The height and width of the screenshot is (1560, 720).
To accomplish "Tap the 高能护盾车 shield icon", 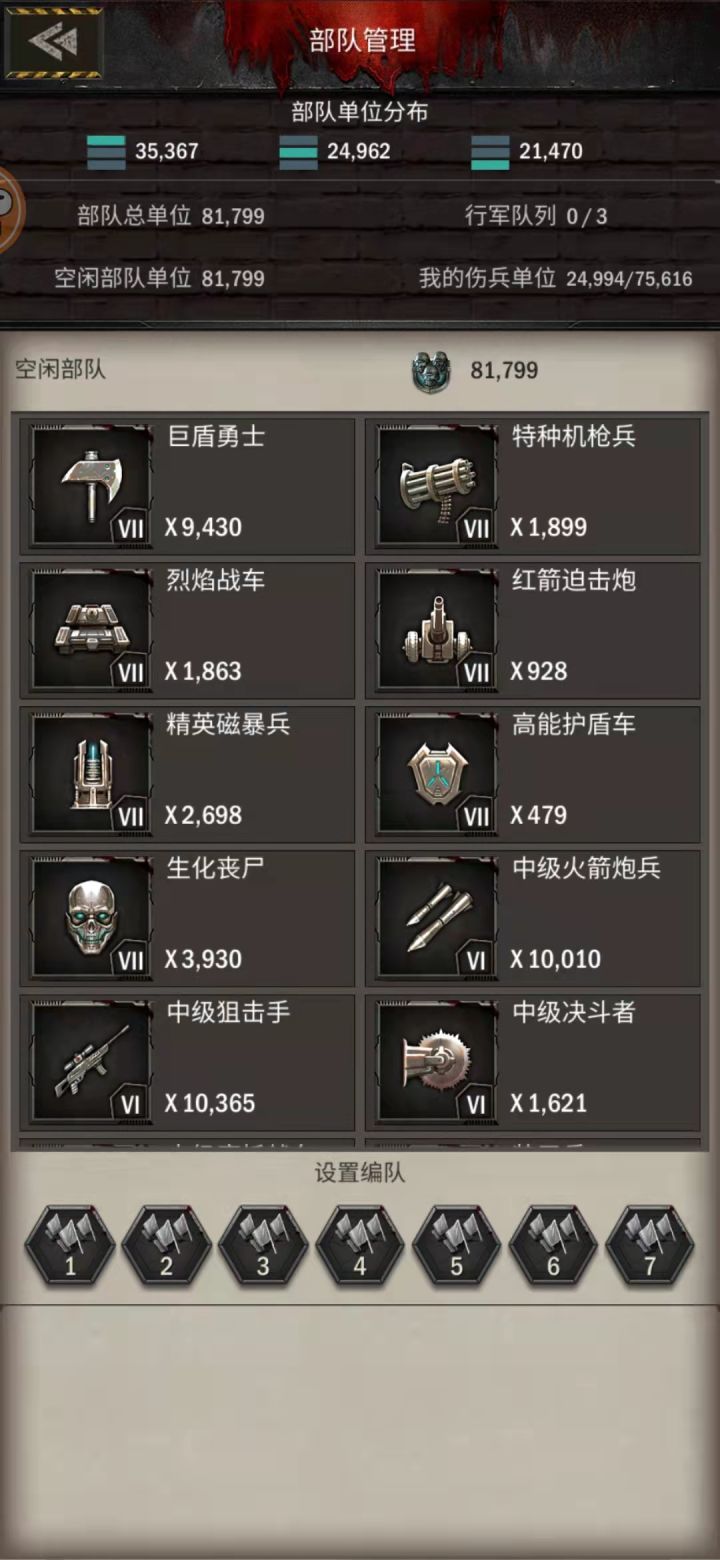I will coord(437,774).
